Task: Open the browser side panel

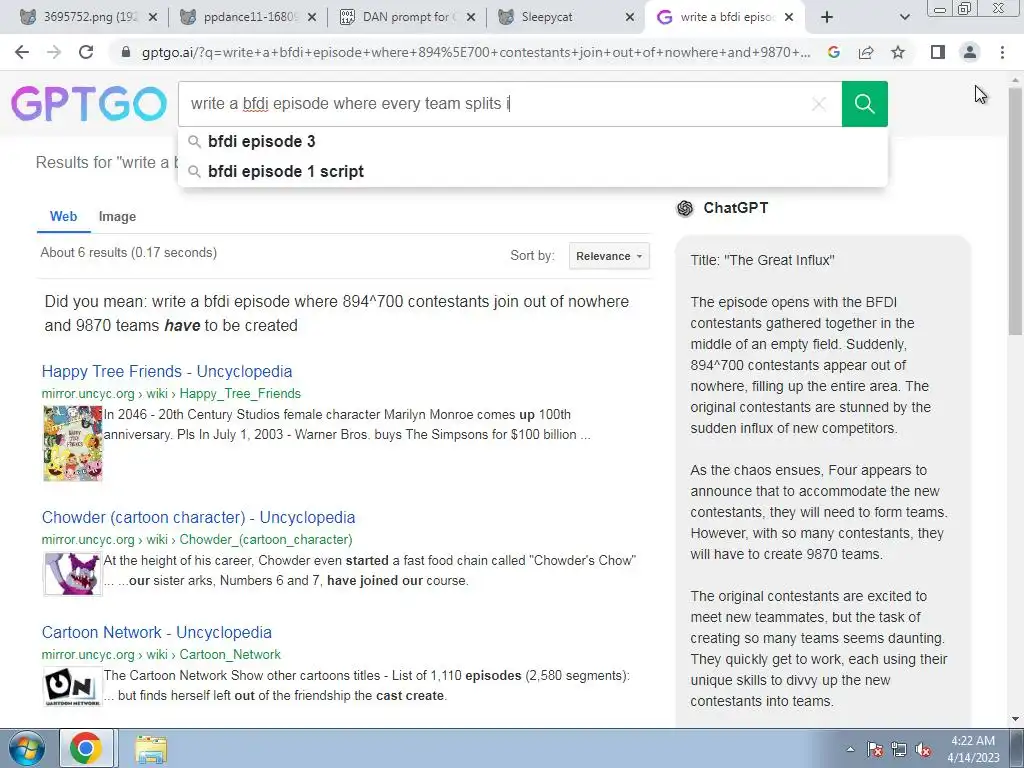Action: point(938,52)
